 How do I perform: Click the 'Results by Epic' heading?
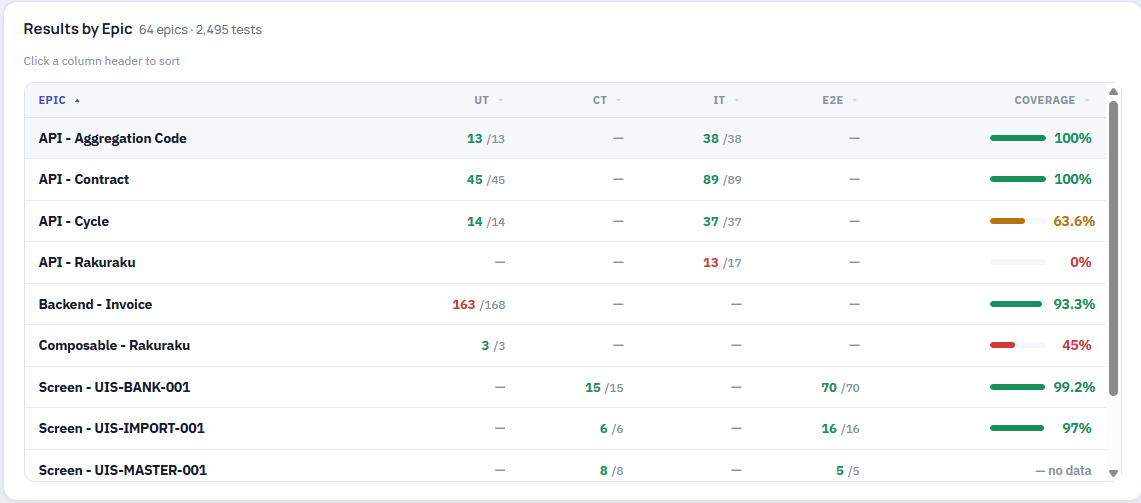click(x=78, y=29)
